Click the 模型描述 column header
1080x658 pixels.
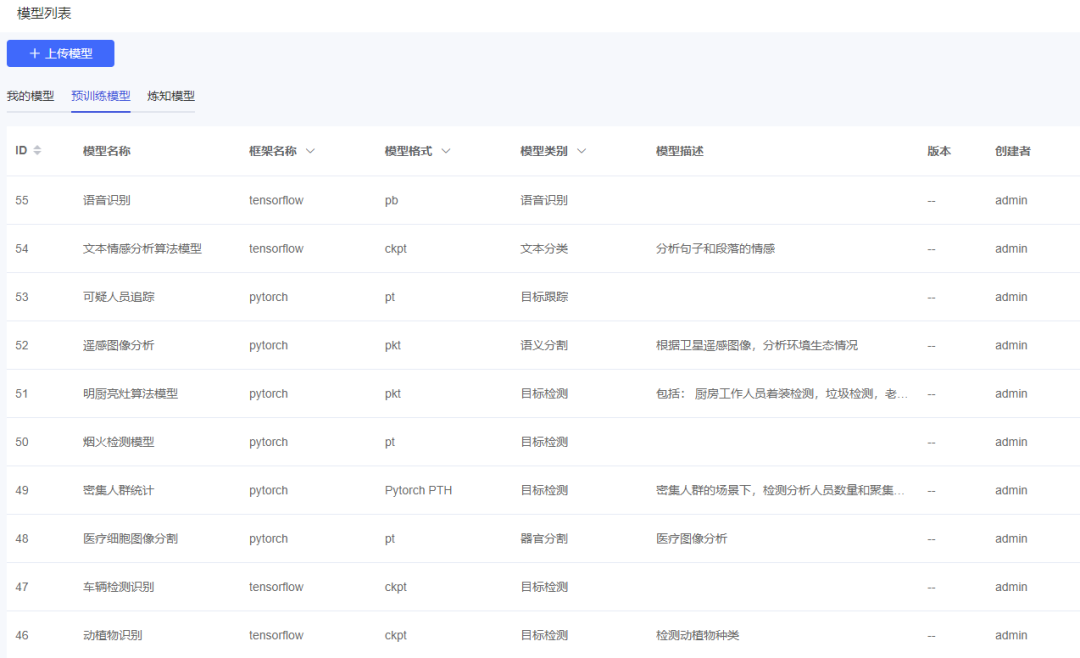click(x=680, y=151)
